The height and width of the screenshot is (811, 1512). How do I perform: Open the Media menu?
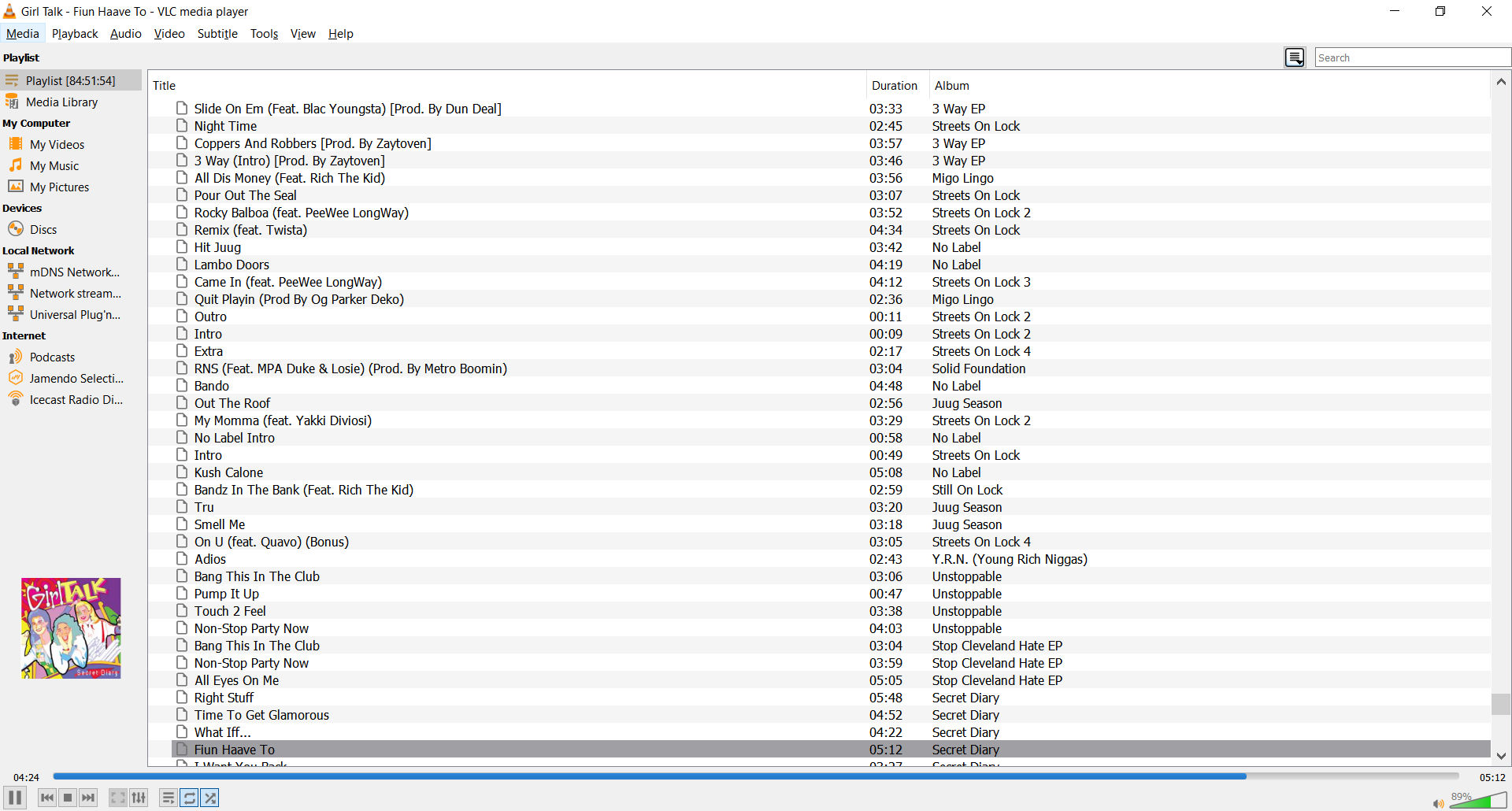tap(23, 34)
